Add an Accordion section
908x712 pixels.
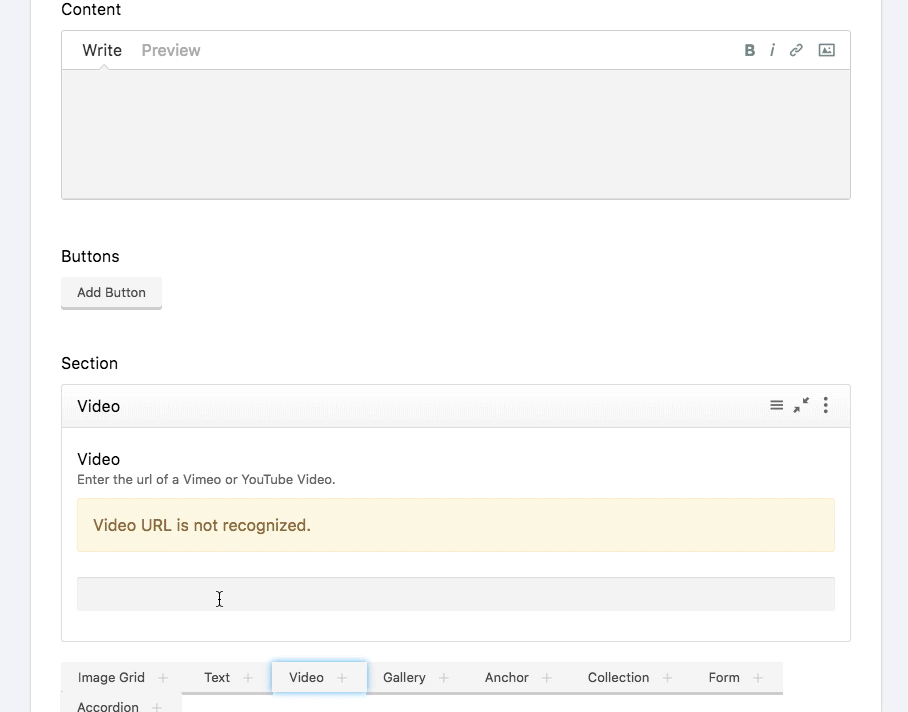[x=120, y=705]
